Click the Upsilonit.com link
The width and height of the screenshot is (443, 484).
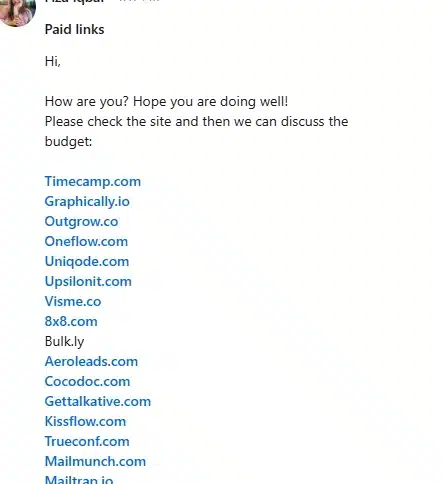(x=88, y=282)
